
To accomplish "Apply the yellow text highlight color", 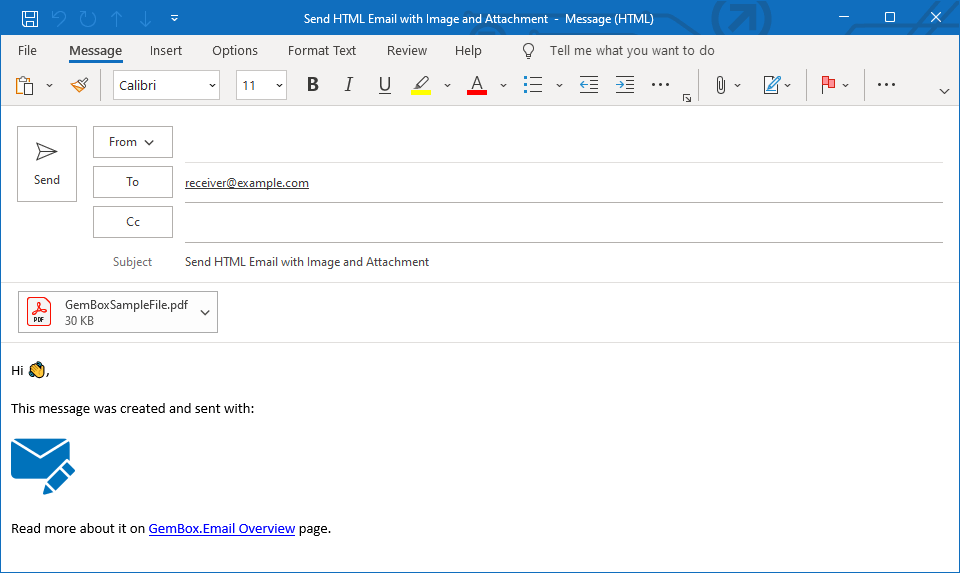I will pos(421,86).
